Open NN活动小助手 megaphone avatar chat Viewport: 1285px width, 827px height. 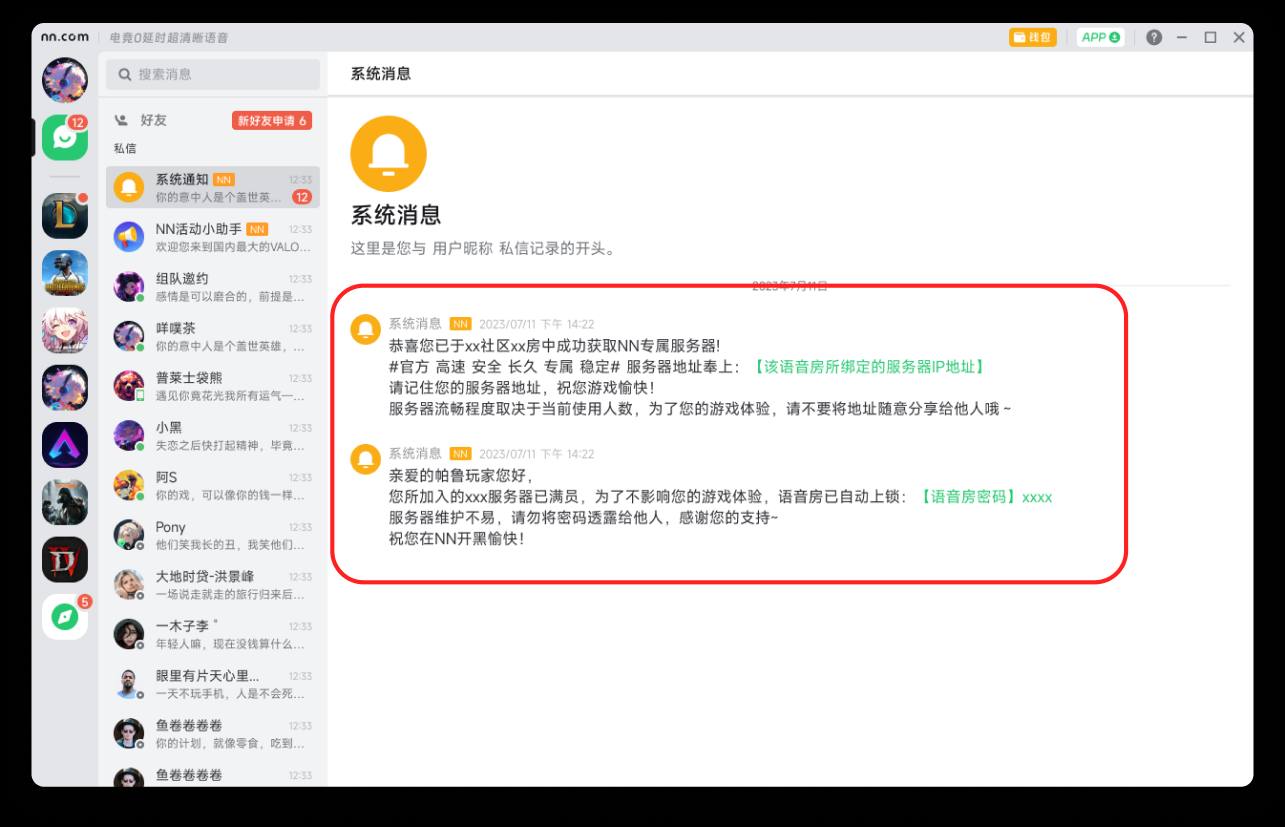pos(129,237)
